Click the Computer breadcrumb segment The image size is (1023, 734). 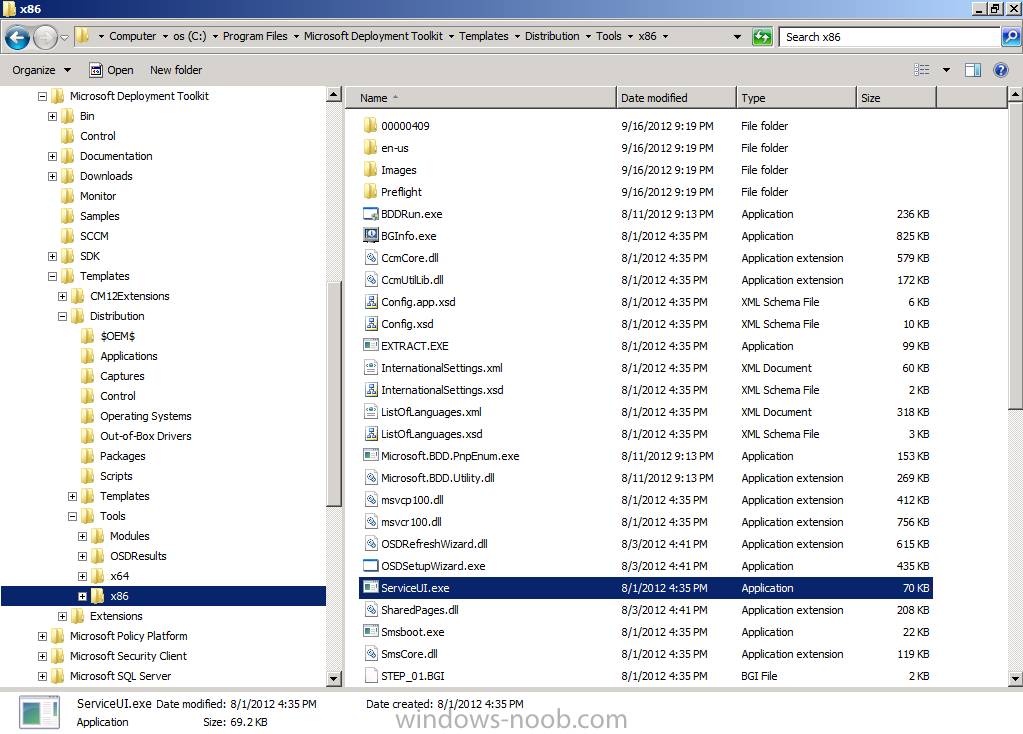[x=132, y=37]
